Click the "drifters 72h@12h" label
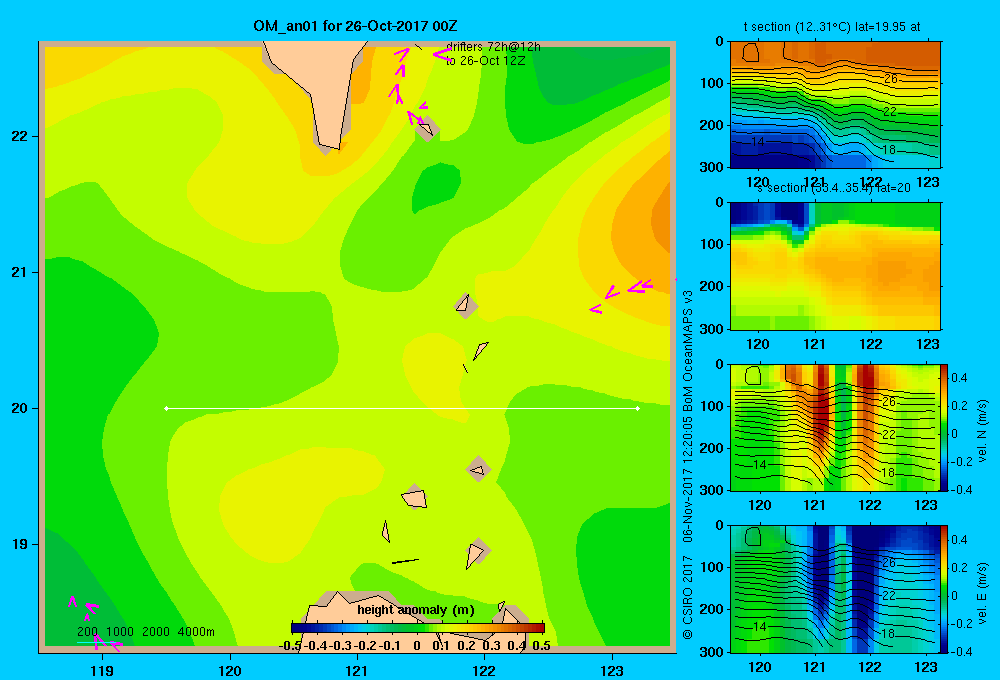 [494, 47]
